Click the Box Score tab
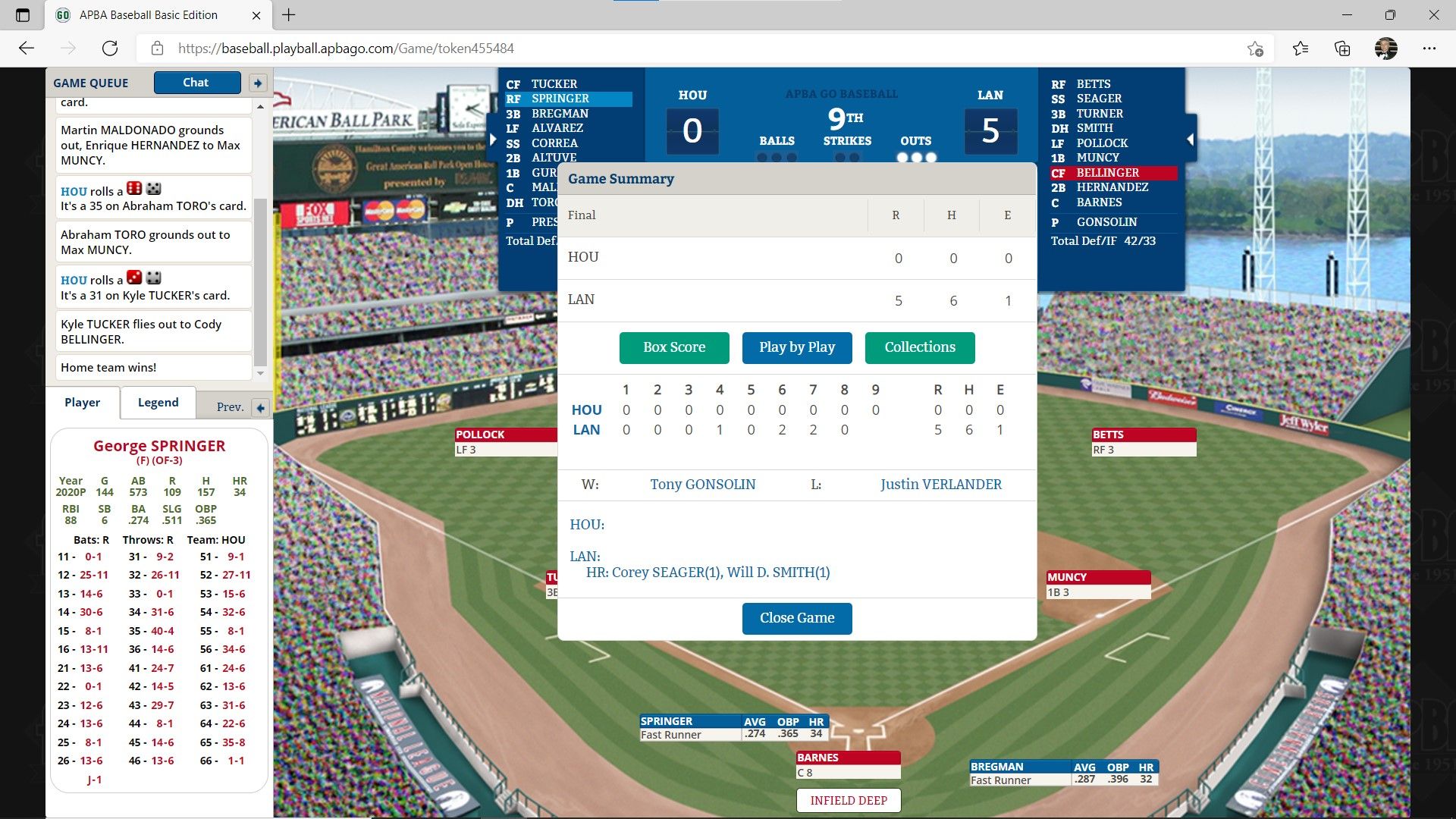Screen dimensions: 1456x819 tap(674, 347)
